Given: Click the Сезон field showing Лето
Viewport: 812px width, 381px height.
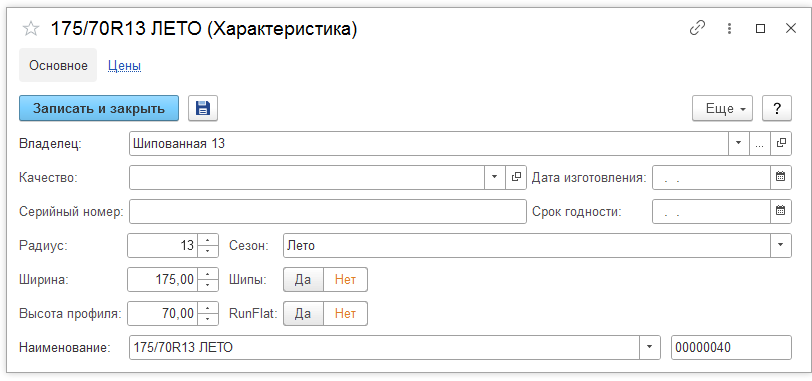Looking at the screenshot, I should tap(527, 245).
